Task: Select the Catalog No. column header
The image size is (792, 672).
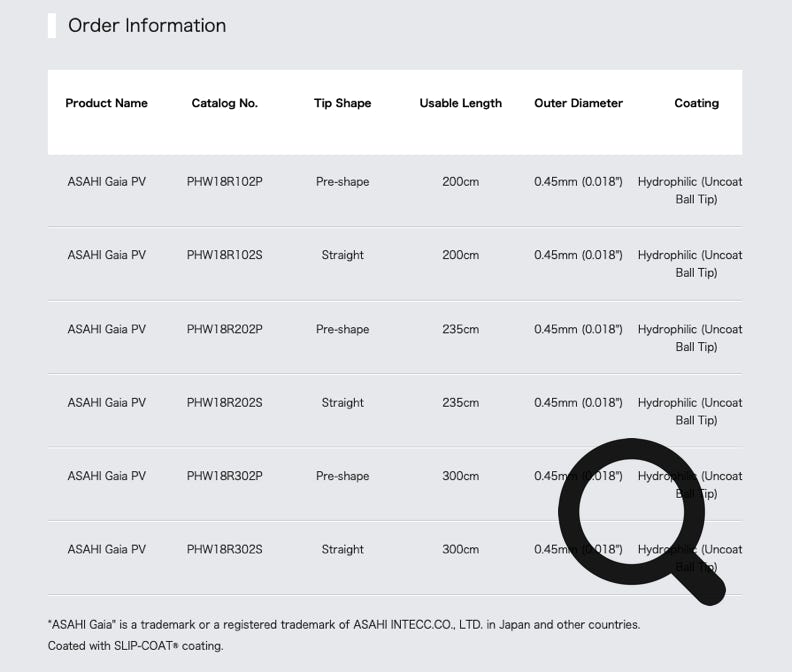Action: [225, 103]
